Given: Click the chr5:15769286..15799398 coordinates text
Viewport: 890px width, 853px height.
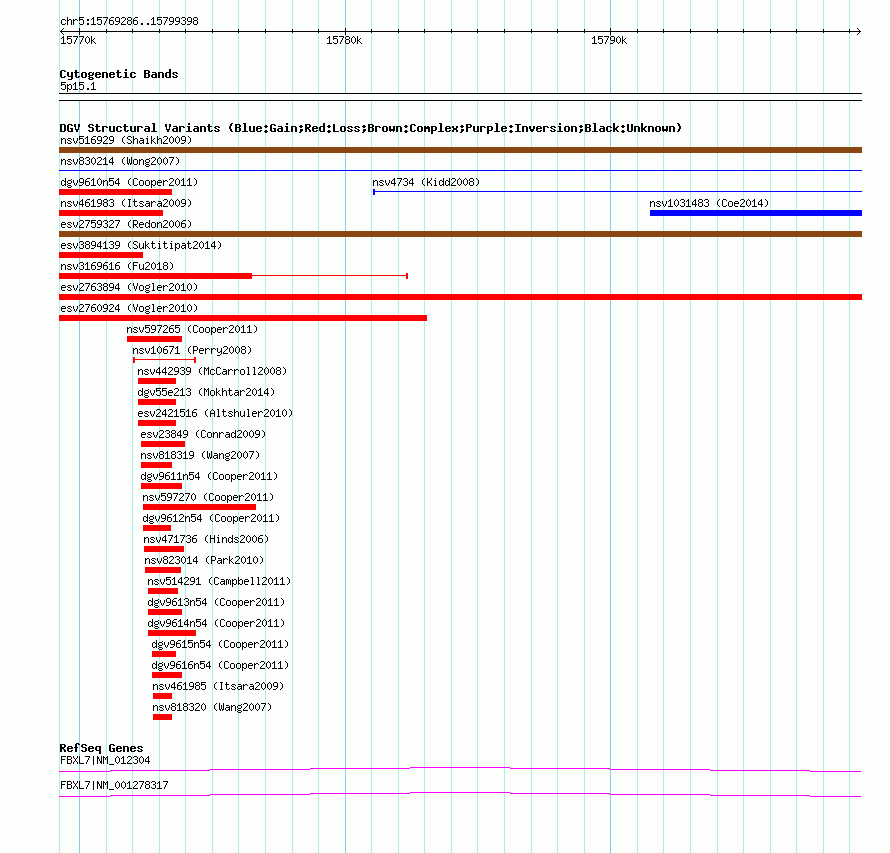Looking at the screenshot, I should (x=129, y=21).
